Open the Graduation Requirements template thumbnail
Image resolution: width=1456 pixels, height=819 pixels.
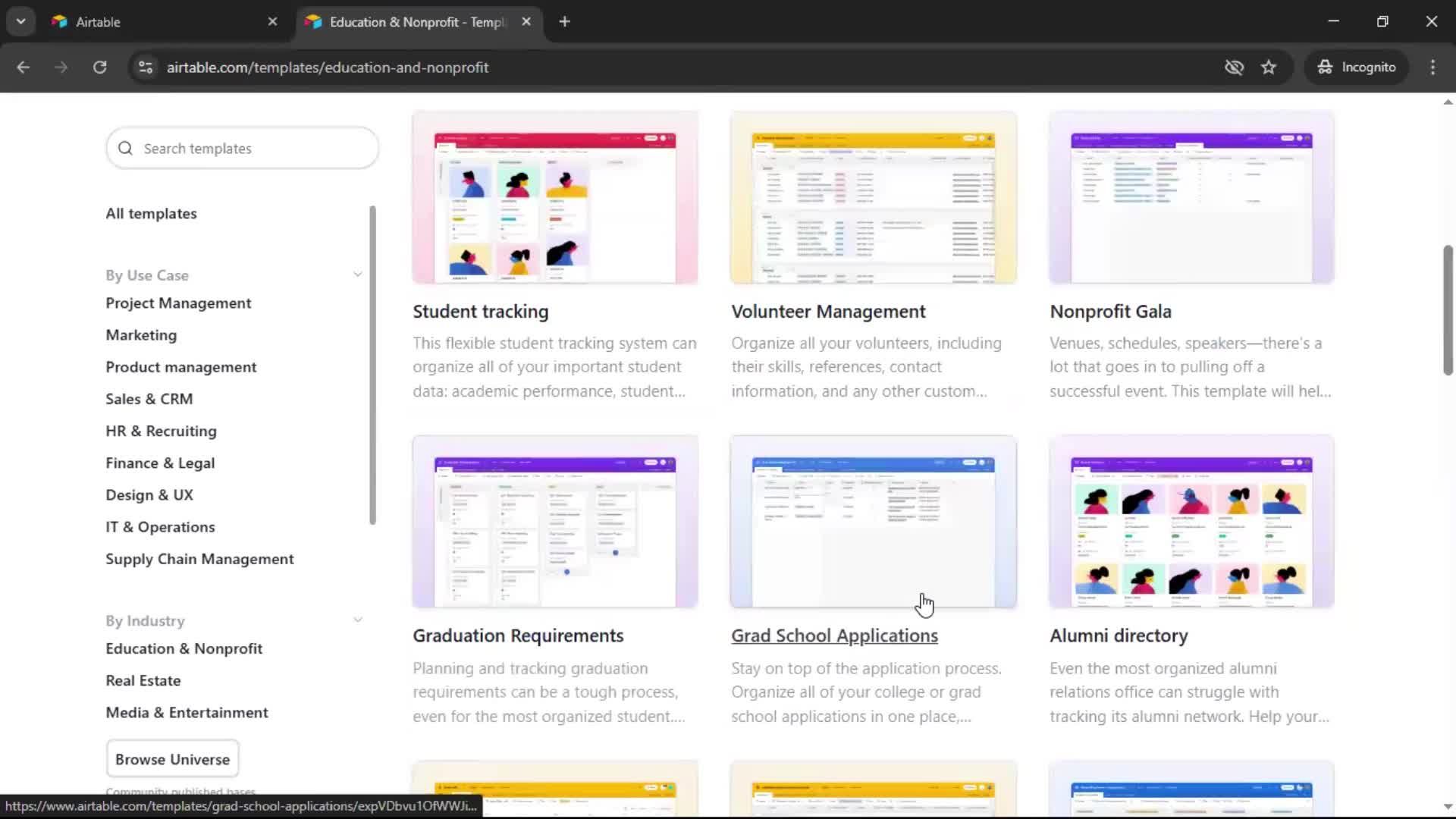pyautogui.click(x=555, y=522)
